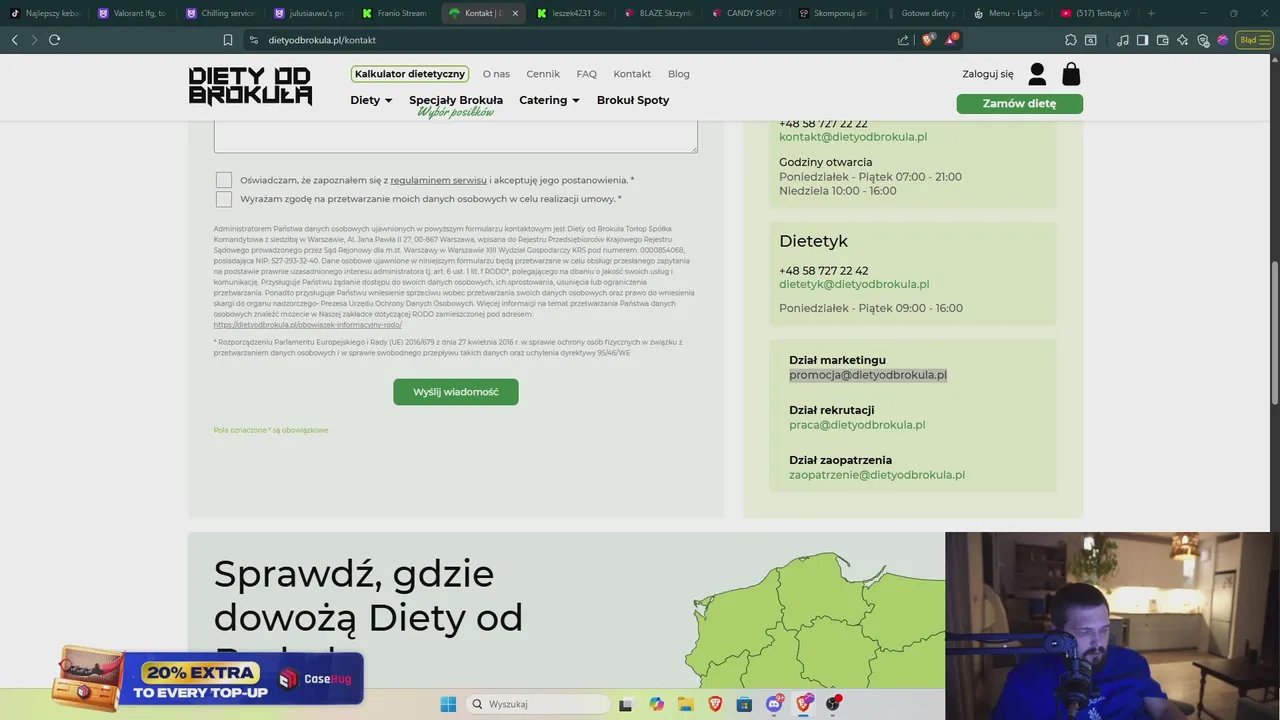1280x720 pixels.
Task: Click inside the message textarea
Action: tap(456, 137)
